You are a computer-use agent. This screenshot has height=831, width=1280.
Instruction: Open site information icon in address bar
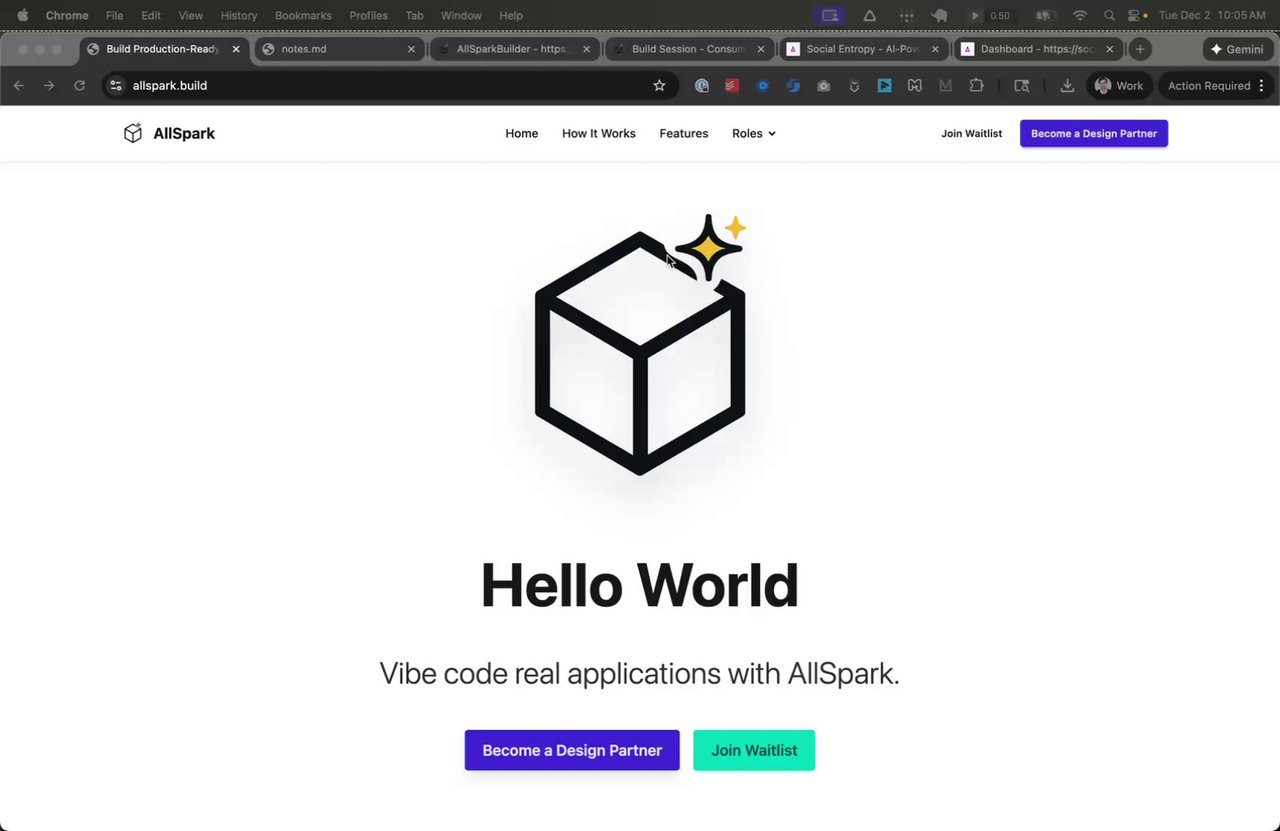coord(116,86)
